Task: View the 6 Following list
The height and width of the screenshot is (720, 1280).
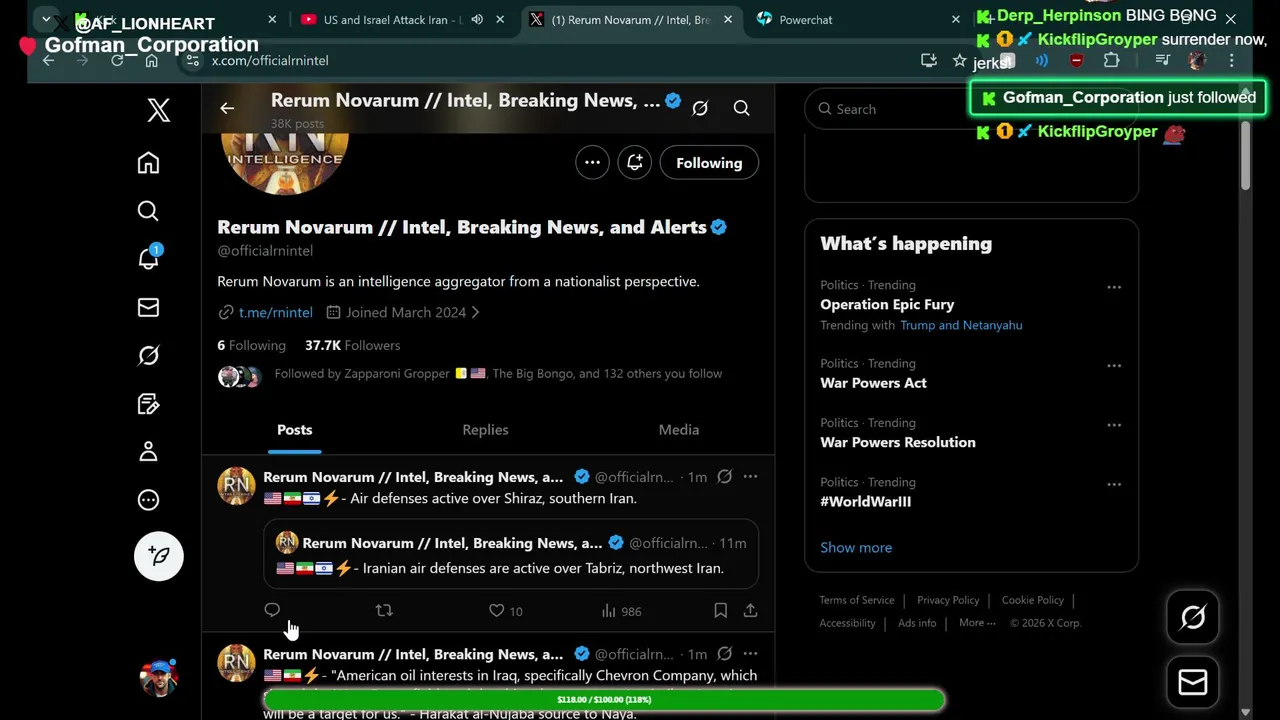Action: (251, 345)
